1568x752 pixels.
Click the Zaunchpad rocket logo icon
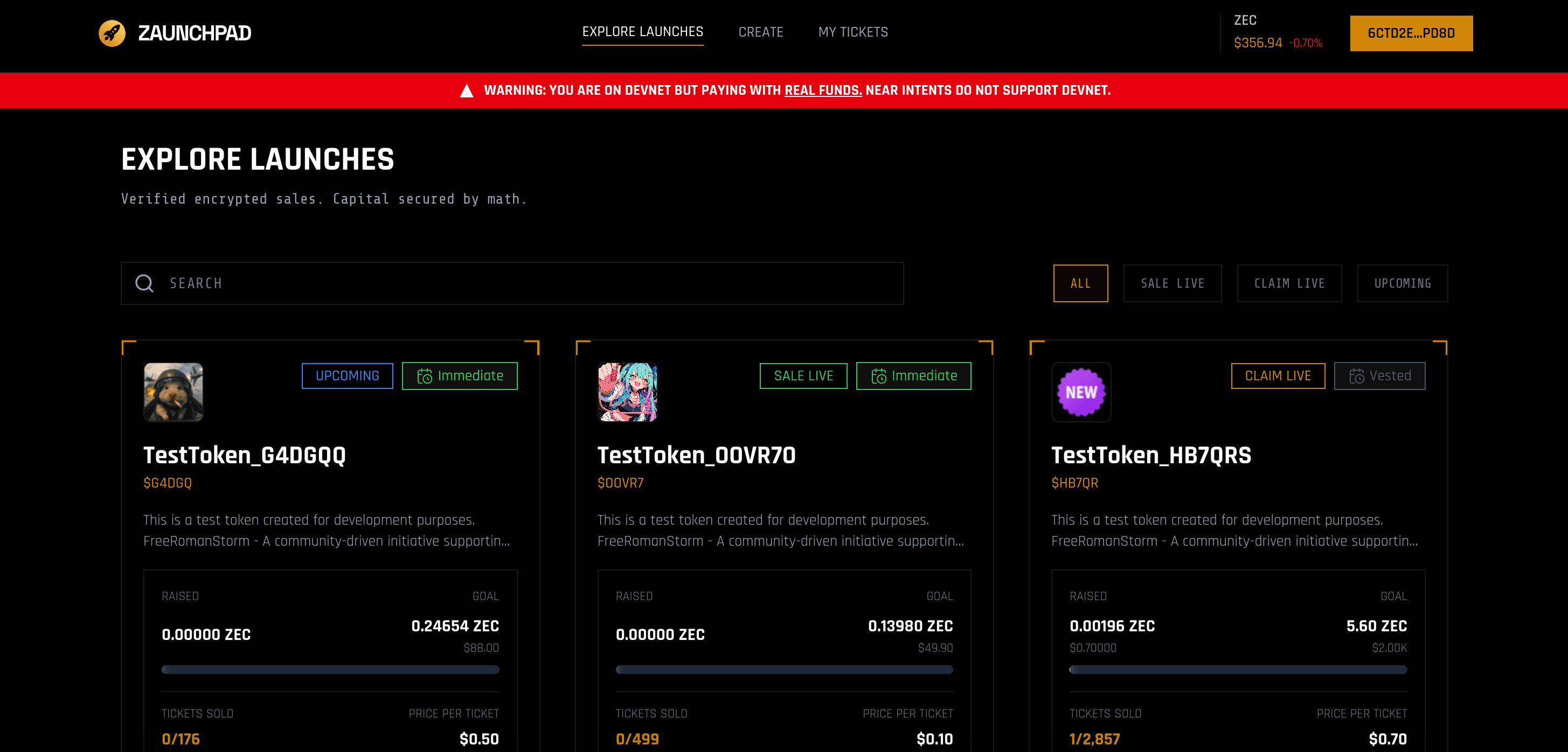coord(112,32)
